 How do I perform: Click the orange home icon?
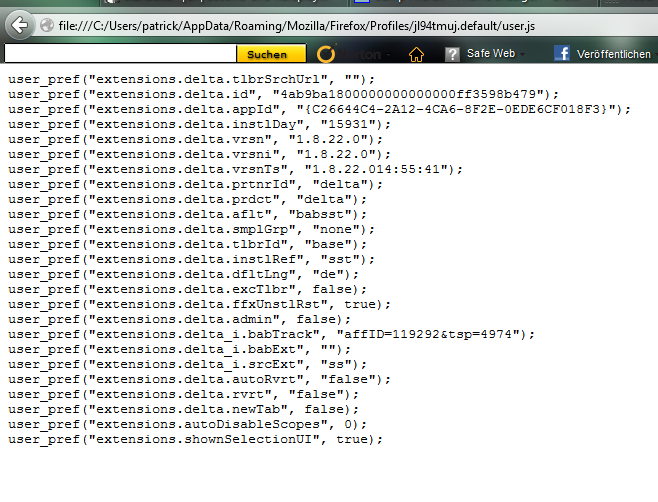point(416,55)
